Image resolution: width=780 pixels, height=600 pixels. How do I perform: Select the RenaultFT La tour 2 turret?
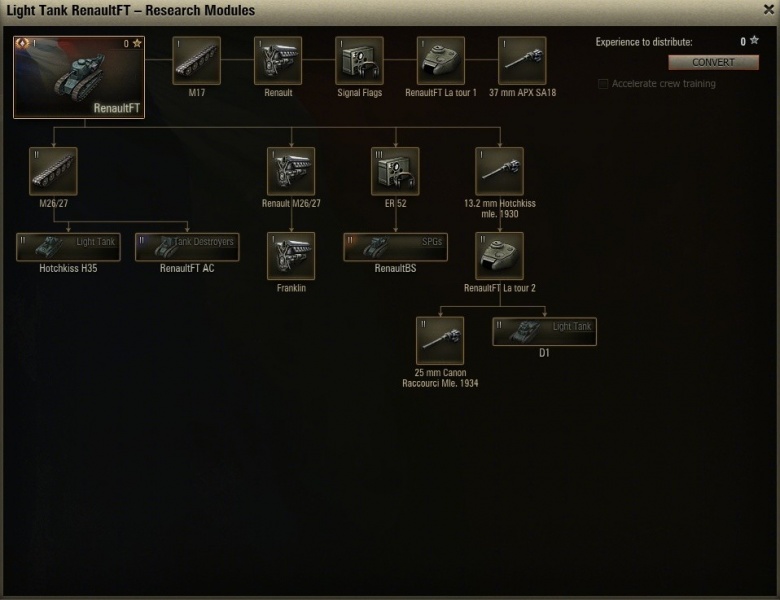click(499, 256)
